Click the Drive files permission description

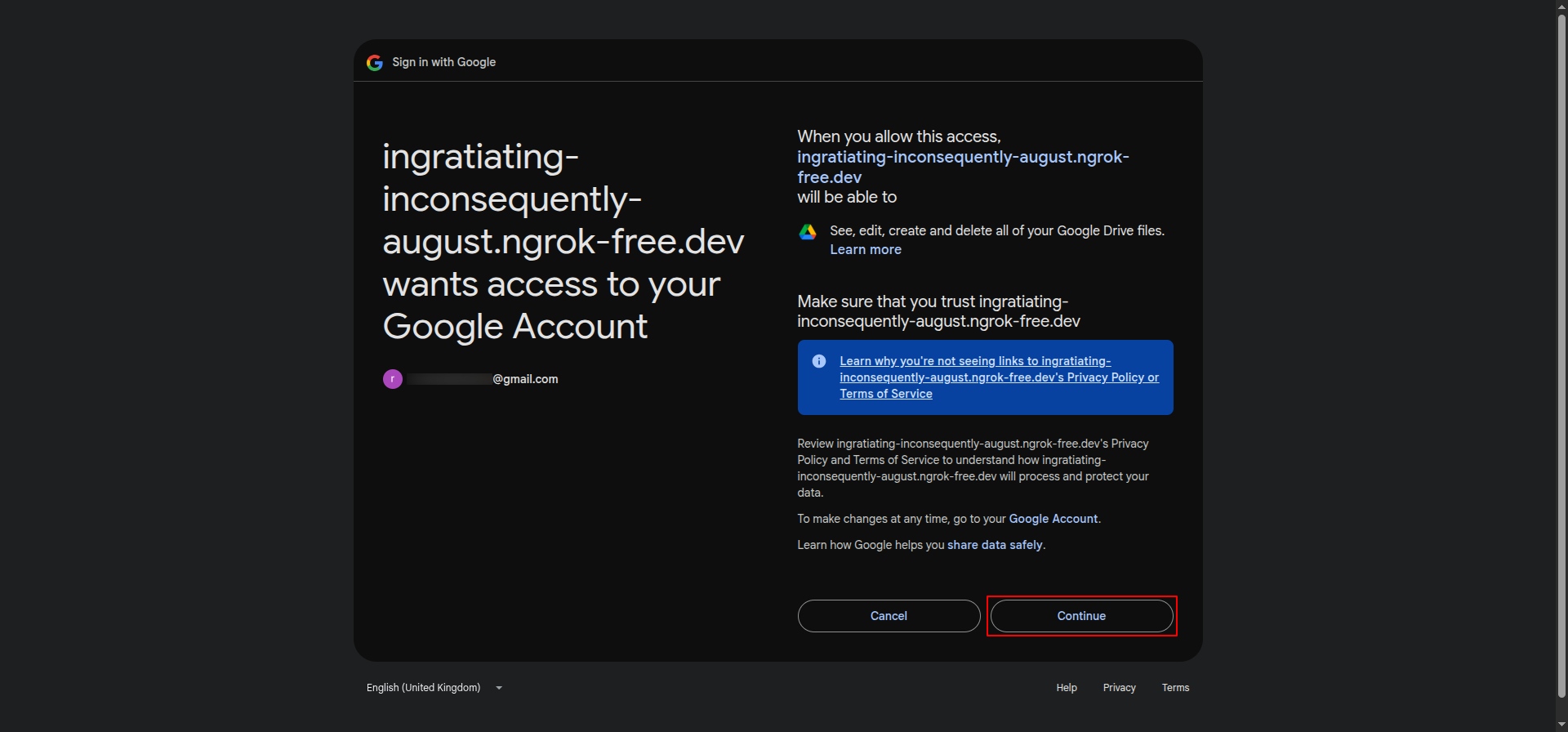coord(997,231)
